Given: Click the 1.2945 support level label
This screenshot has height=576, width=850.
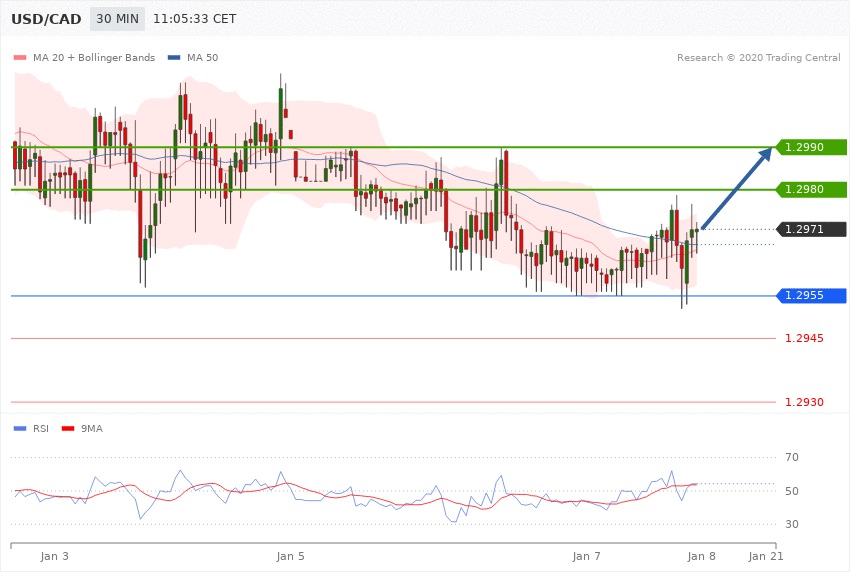Looking at the screenshot, I should click(803, 339).
